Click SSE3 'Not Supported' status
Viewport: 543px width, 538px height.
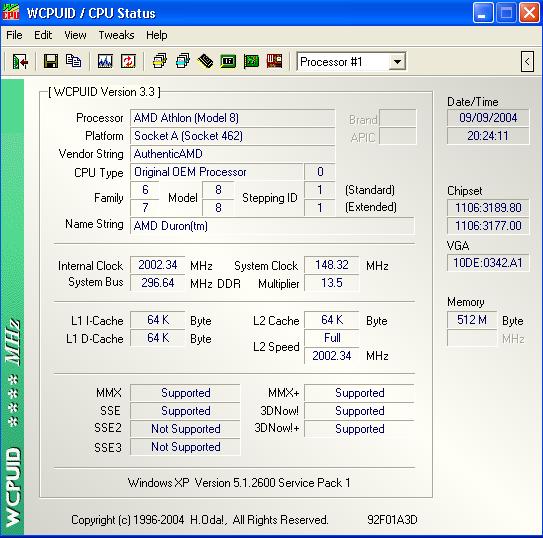tap(185, 447)
